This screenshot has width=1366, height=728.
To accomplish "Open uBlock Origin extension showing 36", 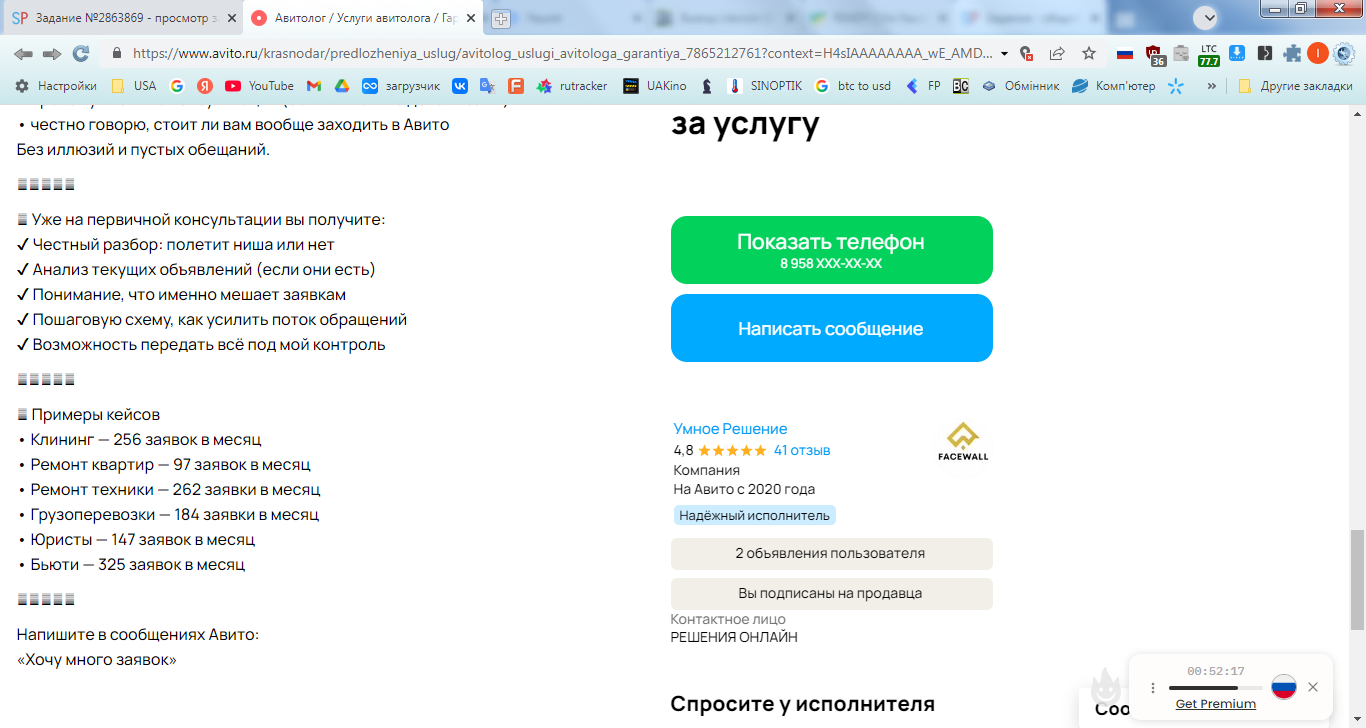I will [1155, 55].
